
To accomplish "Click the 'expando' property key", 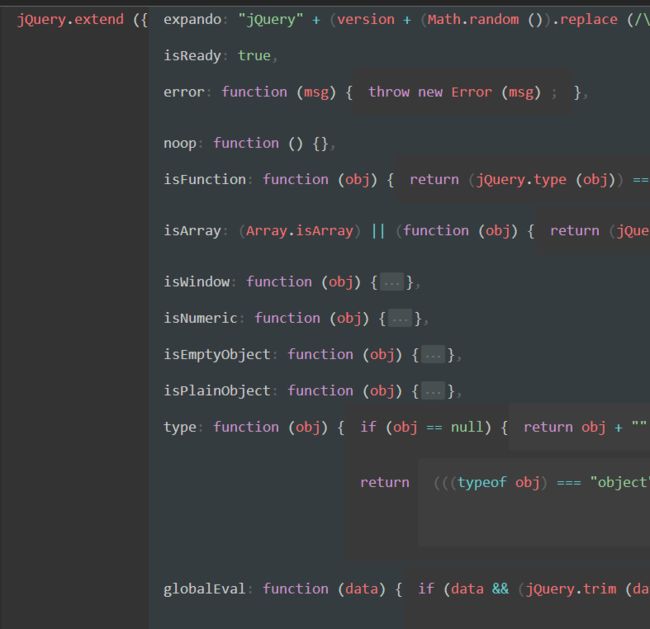I will click(192, 20).
